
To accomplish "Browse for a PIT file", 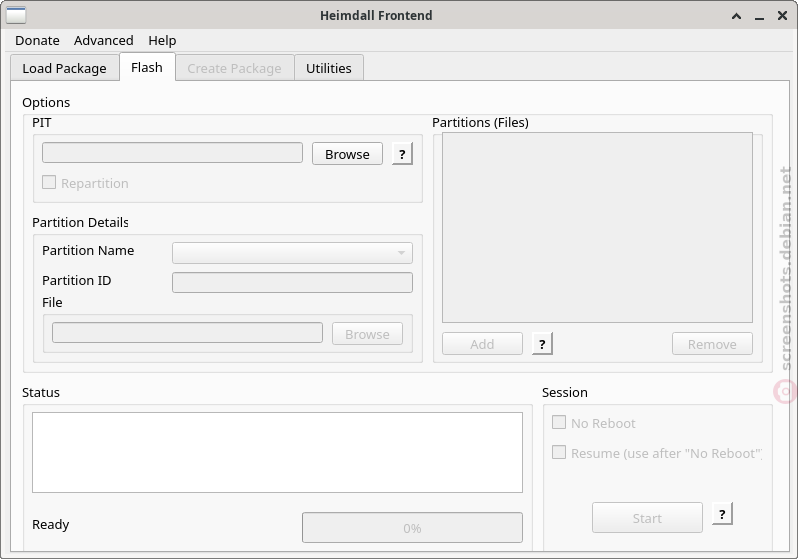I will point(347,154).
